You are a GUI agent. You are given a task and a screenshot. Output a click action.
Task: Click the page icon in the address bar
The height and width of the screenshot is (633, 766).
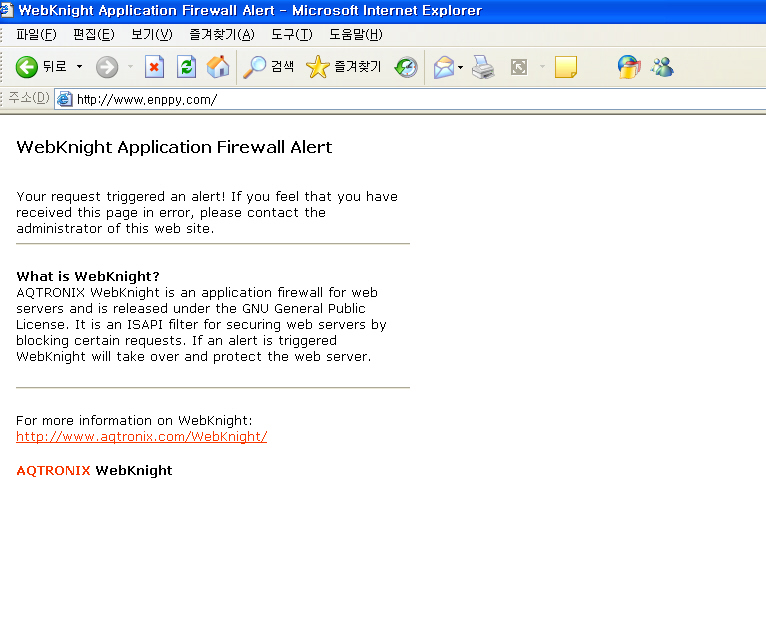(x=64, y=100)
